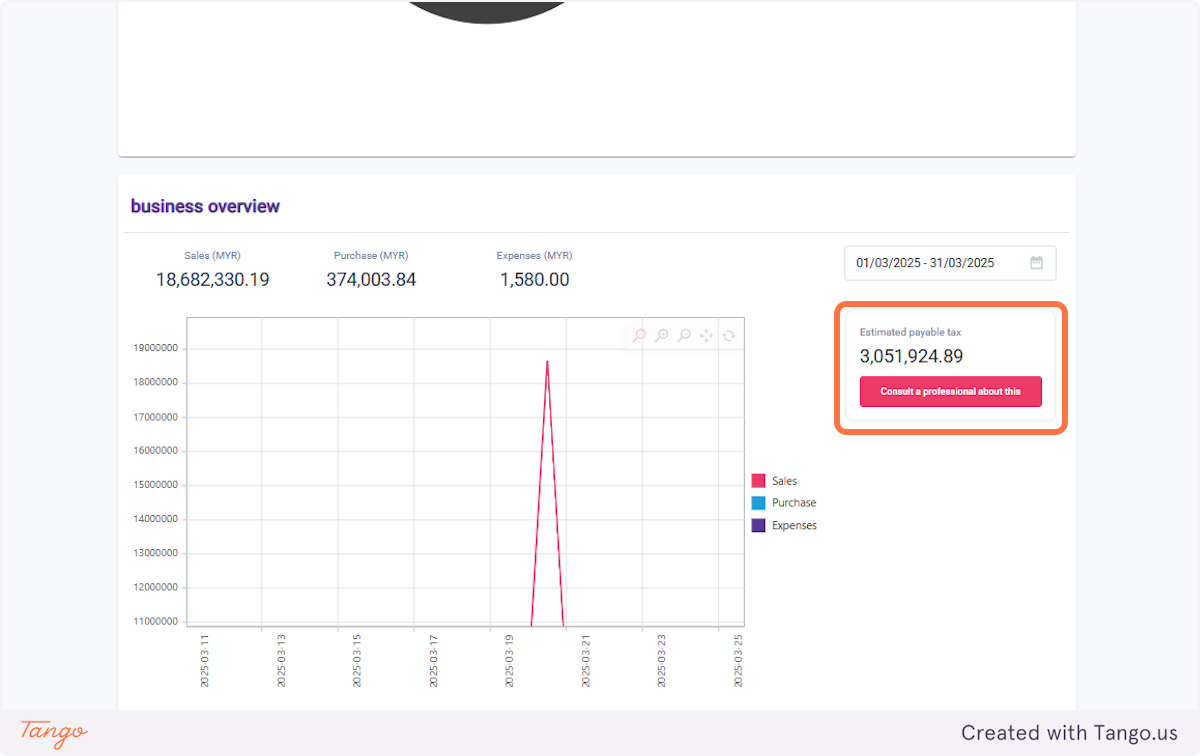Viewport: 1200px width, 756px height.
Task: Click the Sales (MYR) label
Action: (x=212, y=256)
